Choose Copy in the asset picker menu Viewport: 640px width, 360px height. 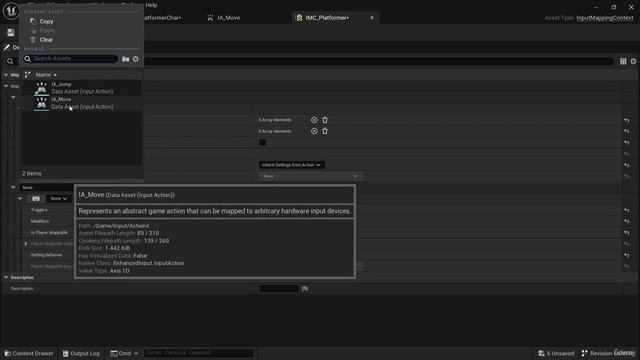(46, 21)
